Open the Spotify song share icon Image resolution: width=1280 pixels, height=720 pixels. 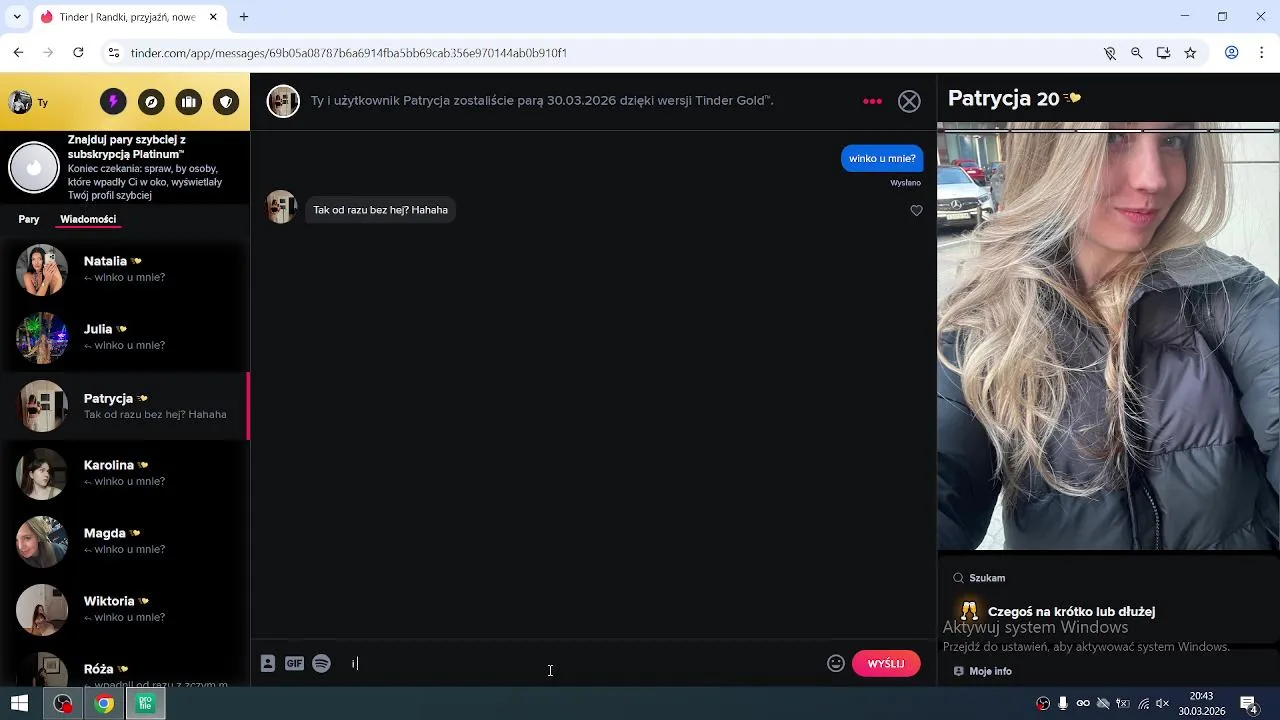pyautogui.click(x=321, y=663)
